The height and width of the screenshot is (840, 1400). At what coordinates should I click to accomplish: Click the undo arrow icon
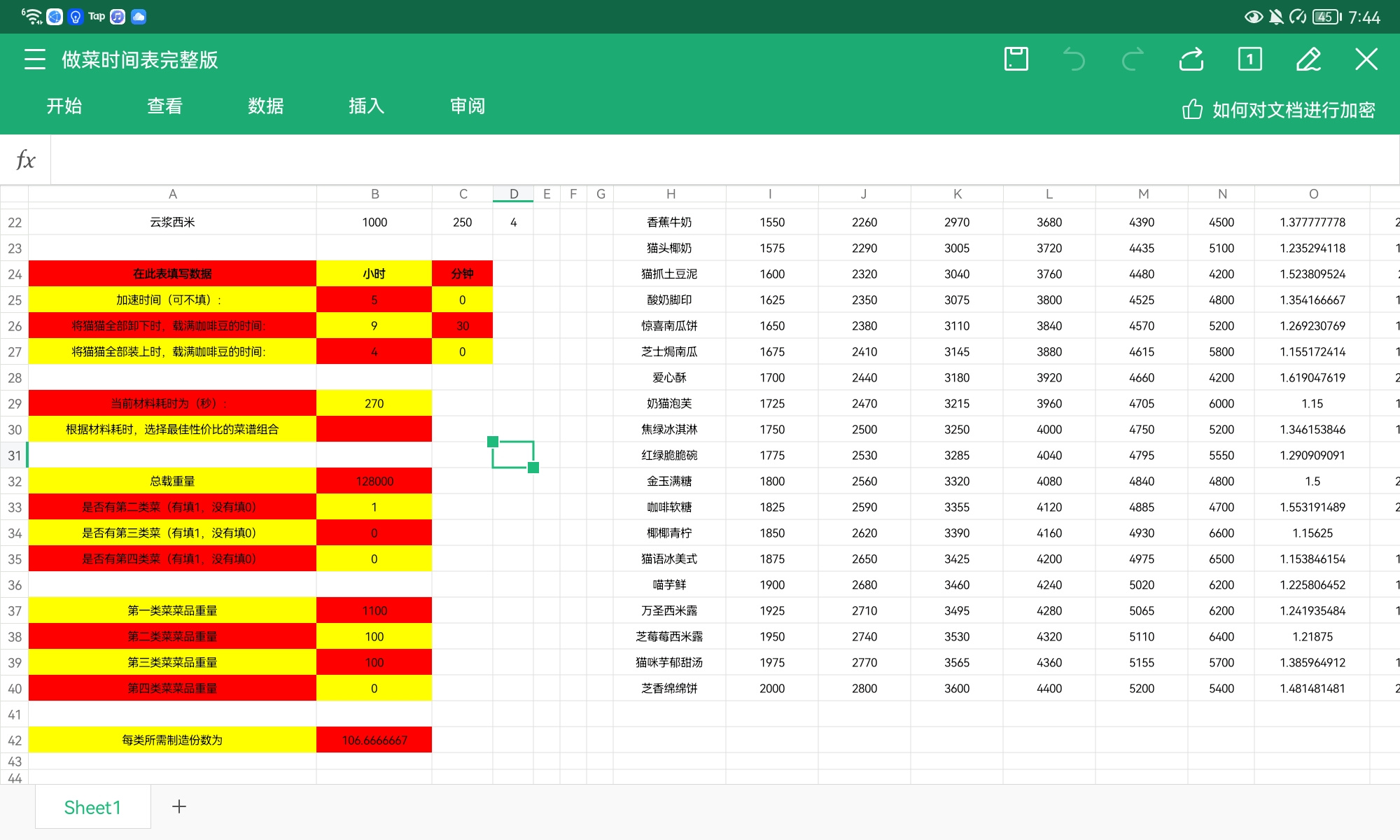click(x=1074, y=59)
